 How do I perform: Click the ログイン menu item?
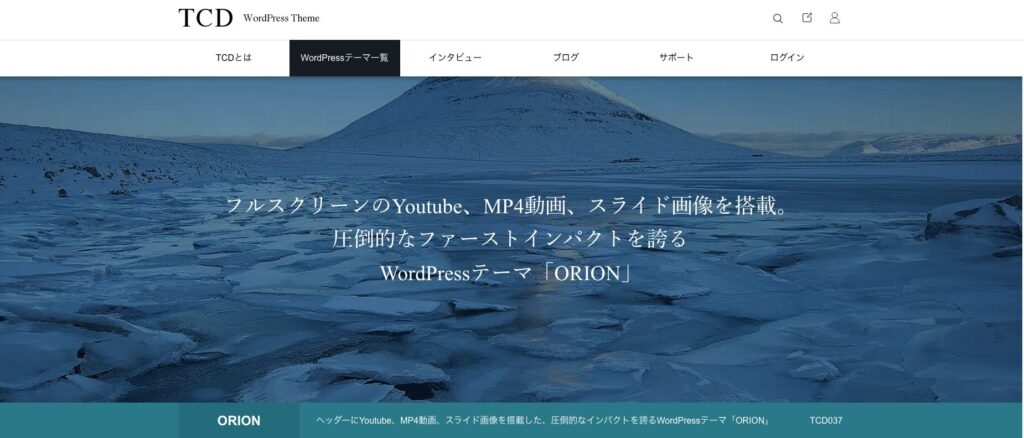tap(787, 57)
